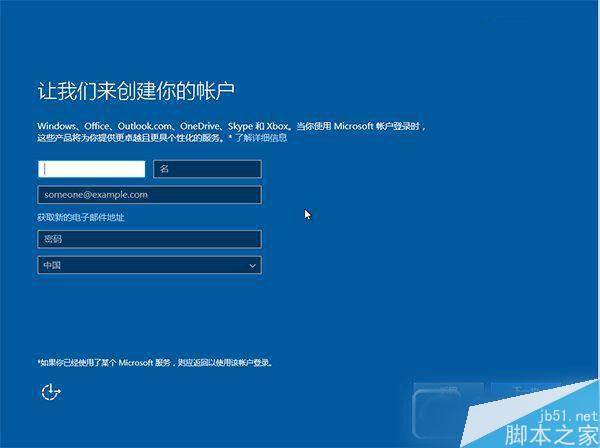The width and height of the screenshot is (600, 448).
Task: Click the OneDrive word in the description
Action: tap(202, 125)
